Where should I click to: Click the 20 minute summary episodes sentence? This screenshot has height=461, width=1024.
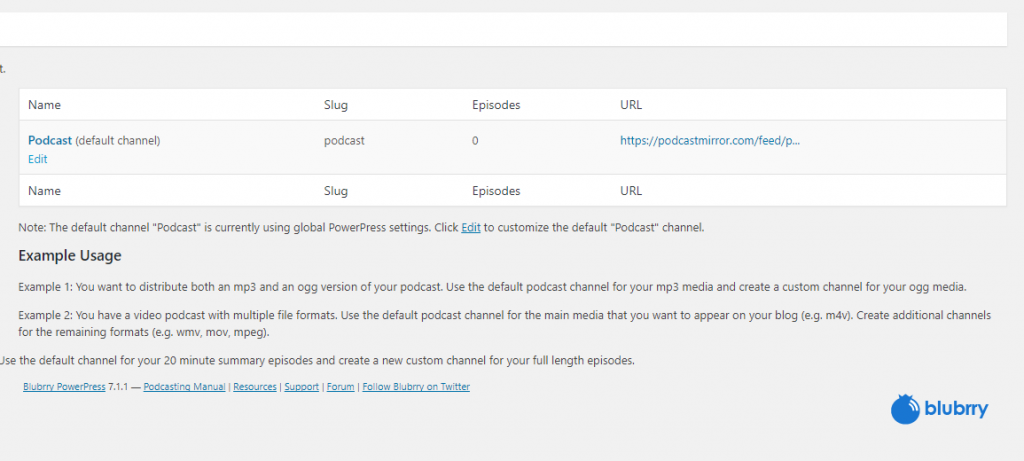pos(317,360)
